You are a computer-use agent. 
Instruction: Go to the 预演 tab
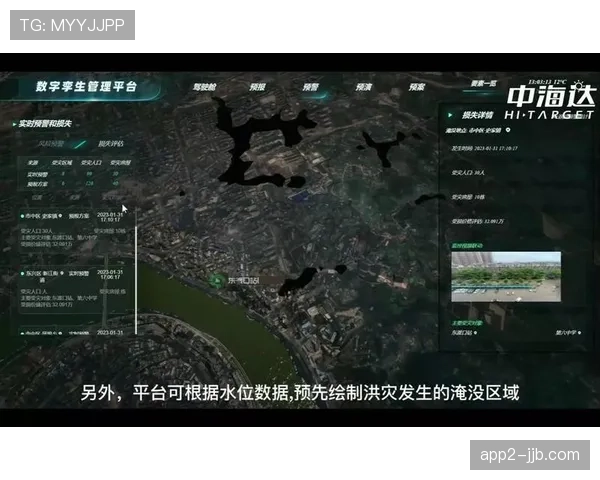pyautogui.click(x=364, y=87)
